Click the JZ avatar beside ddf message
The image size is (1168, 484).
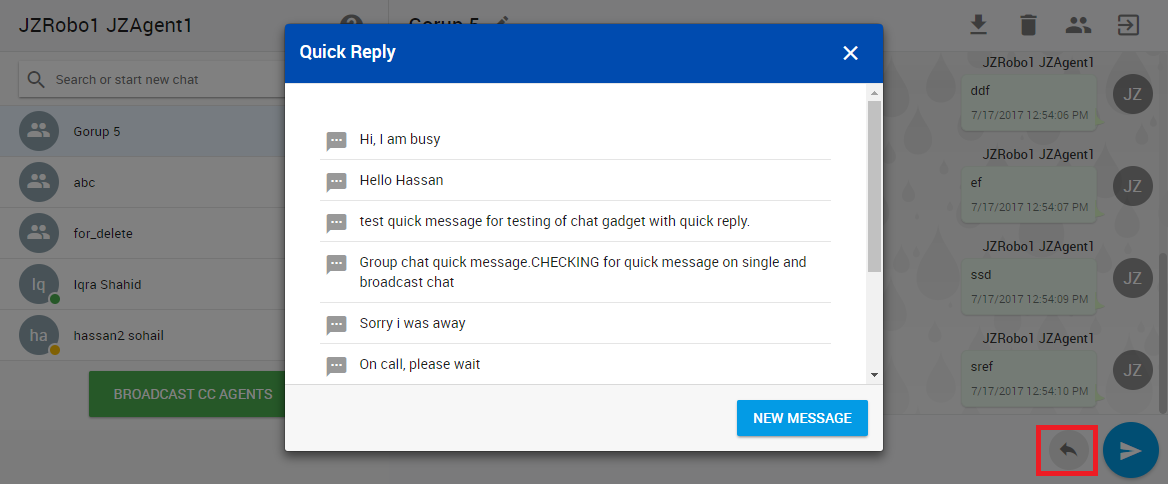pyautogui.click(x=1132, y=94)
